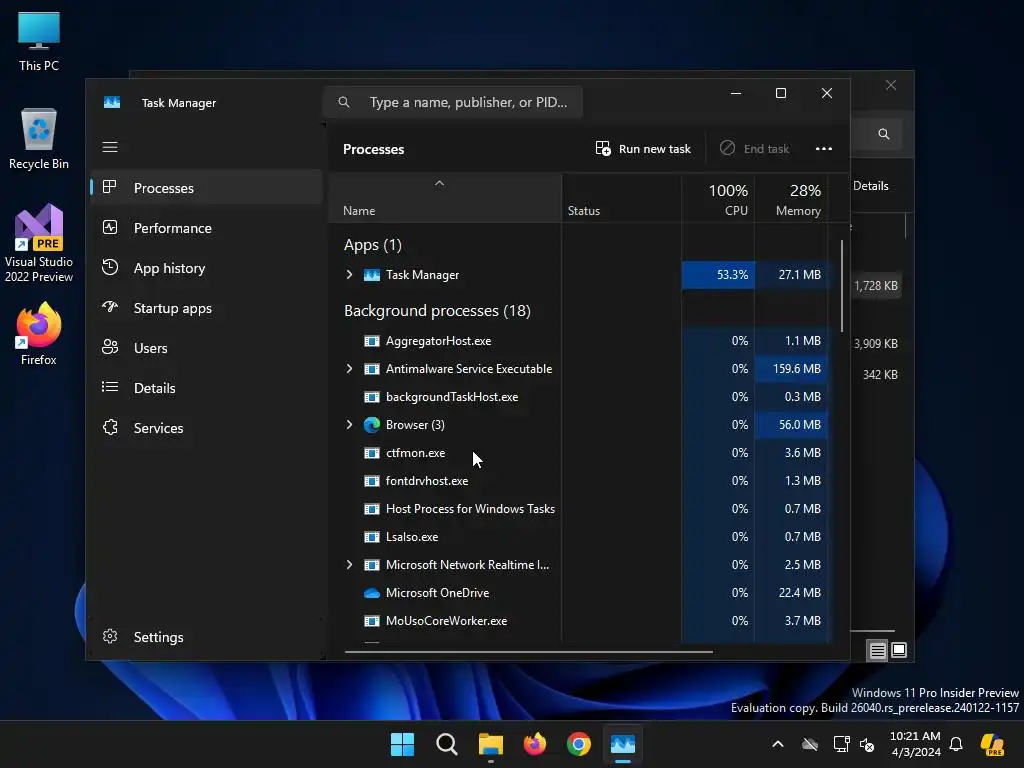
Task: Expand Antimalware Service Executable process group
Action: click(349, 369)
